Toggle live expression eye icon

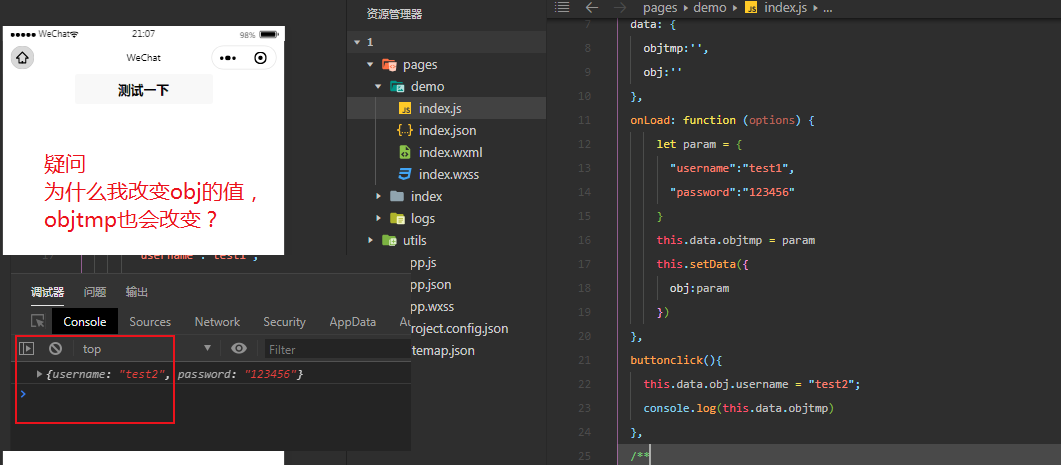(239, 349)
